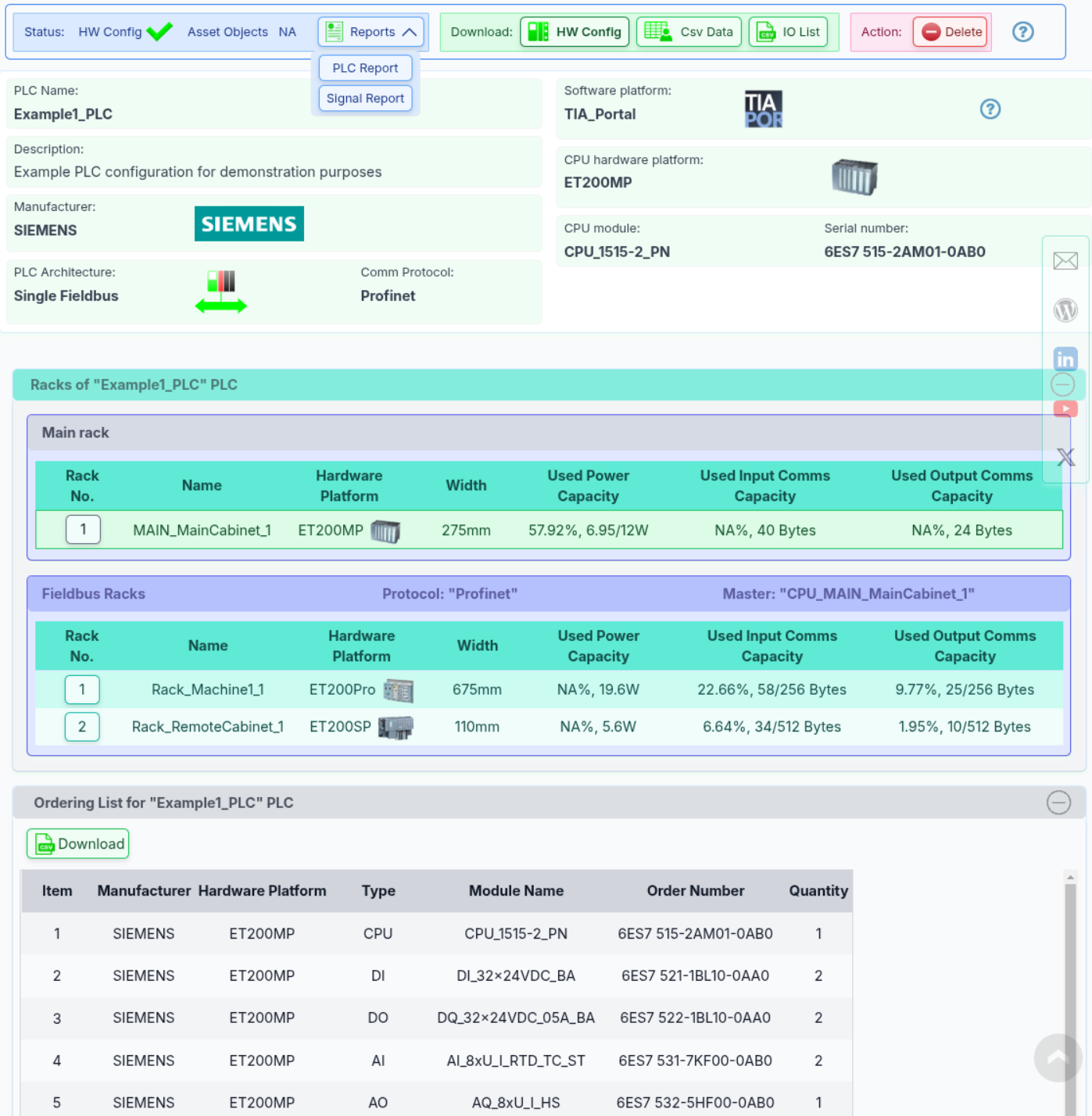Open the YouTube icon in sidebar
Screen dimensions: 1092x1116
point(1065,409)
